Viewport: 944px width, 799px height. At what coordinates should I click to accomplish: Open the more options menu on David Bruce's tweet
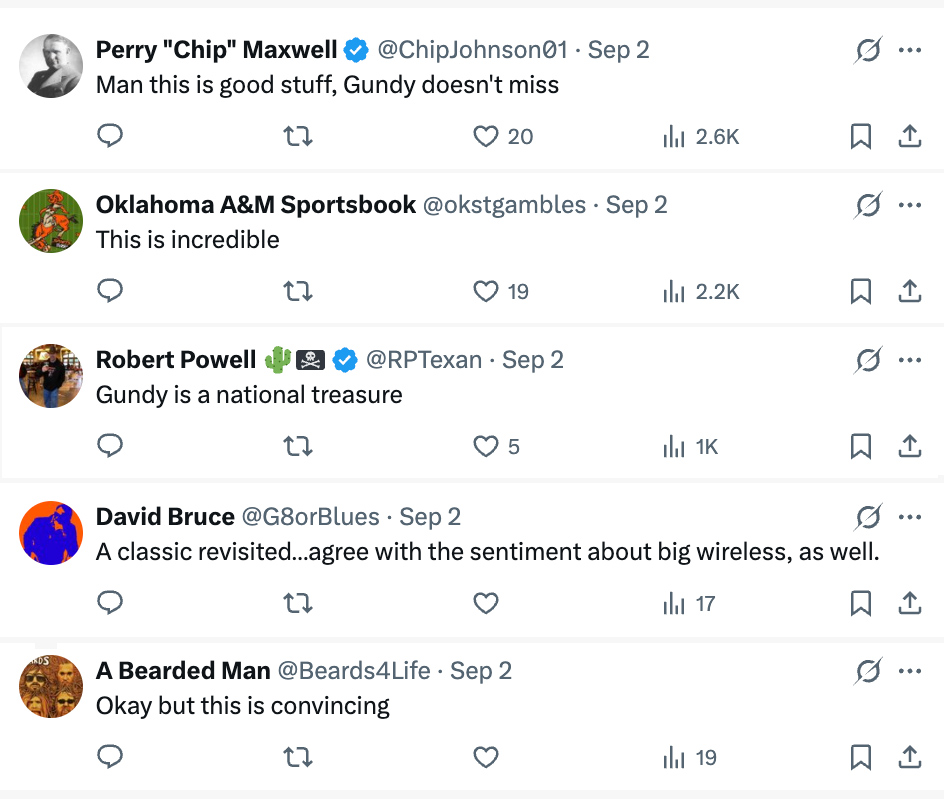(910, 516)
